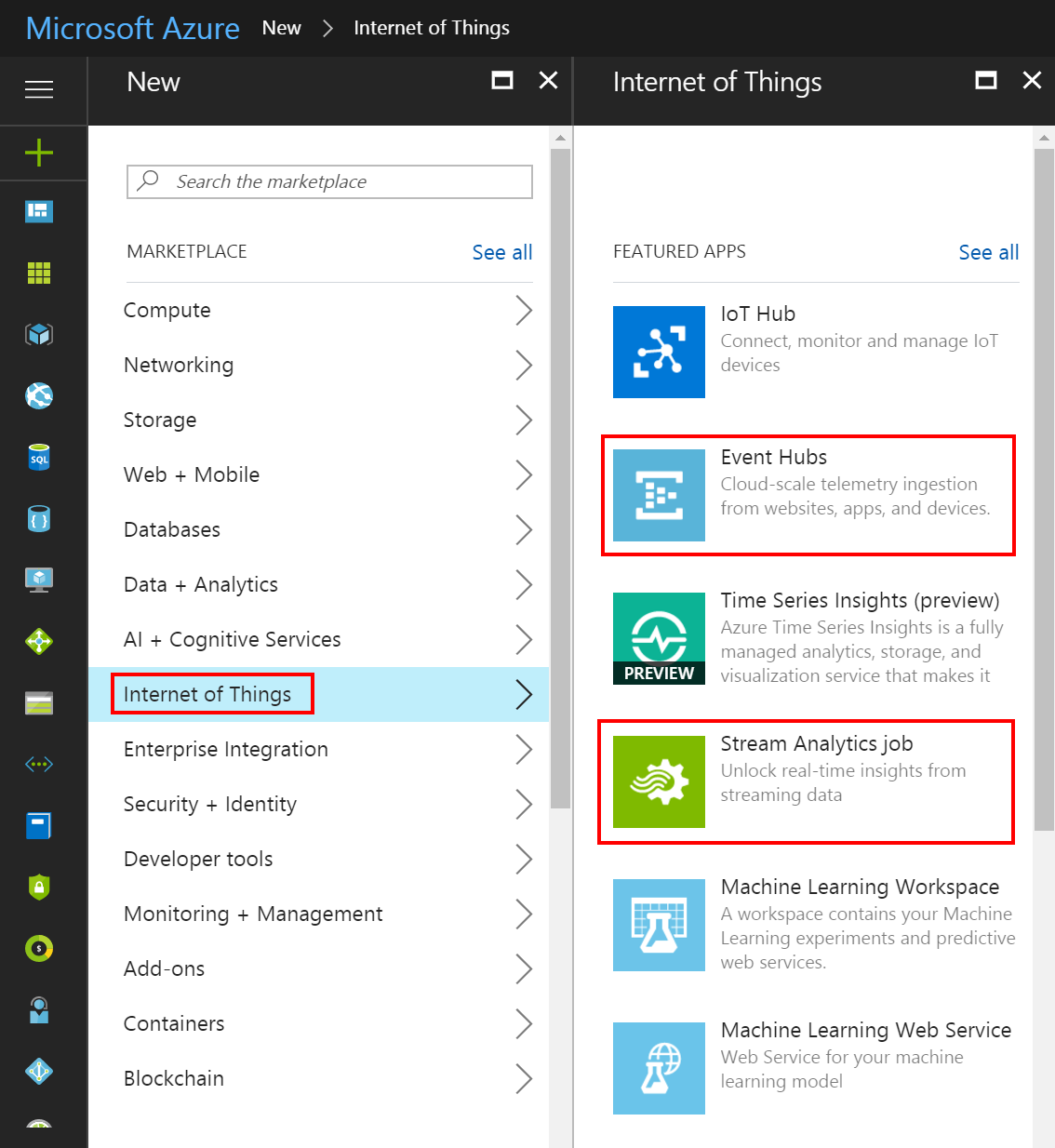
Task: Click the Internet of Things breadcrumb
Action: click(432, 28)
